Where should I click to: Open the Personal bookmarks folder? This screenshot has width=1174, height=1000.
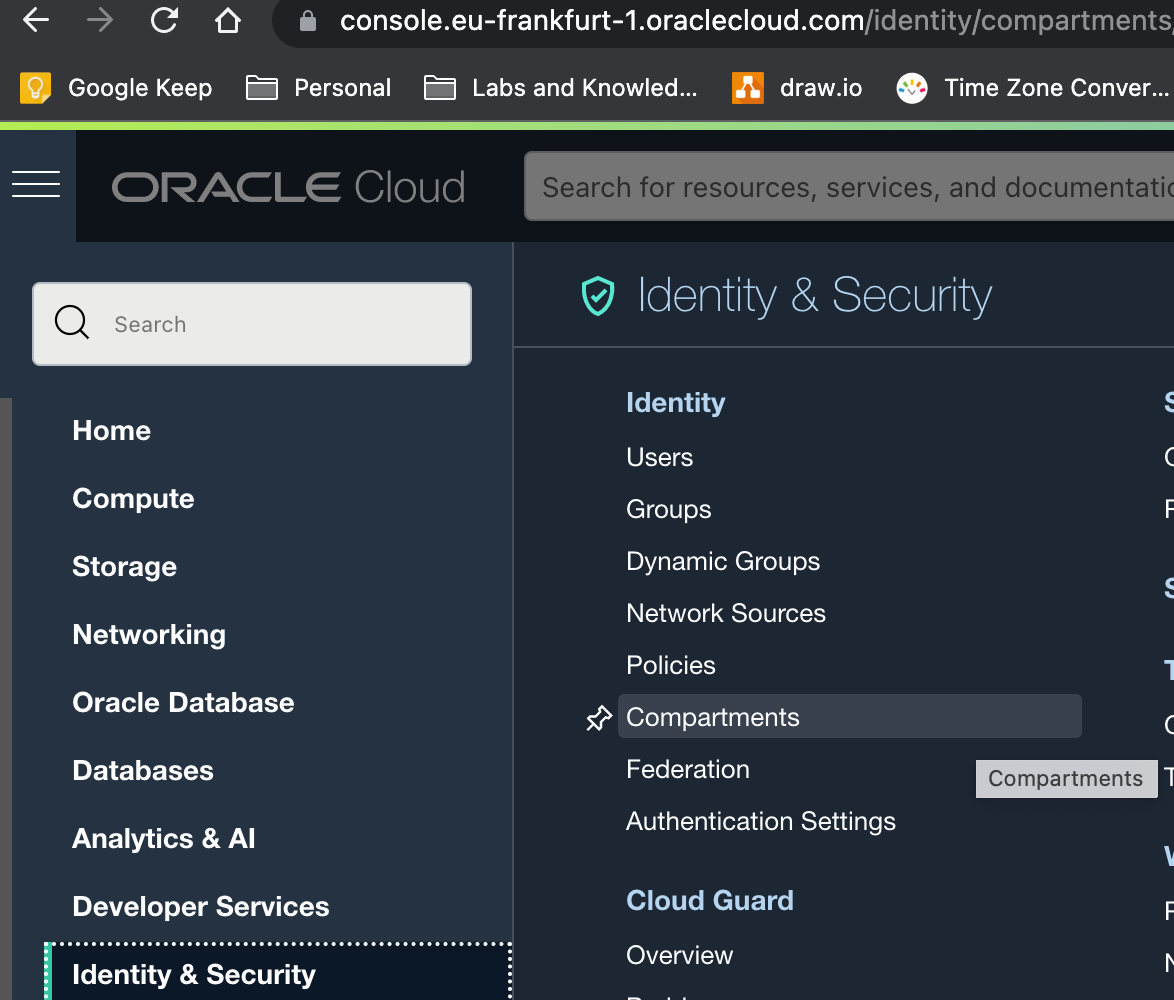[x=318, y=88]
